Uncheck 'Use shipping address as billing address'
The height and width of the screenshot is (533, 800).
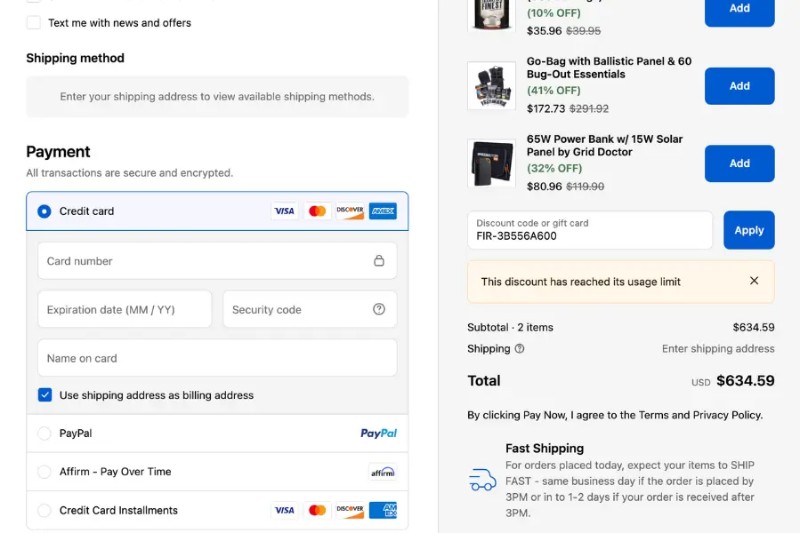click(45, 395)
